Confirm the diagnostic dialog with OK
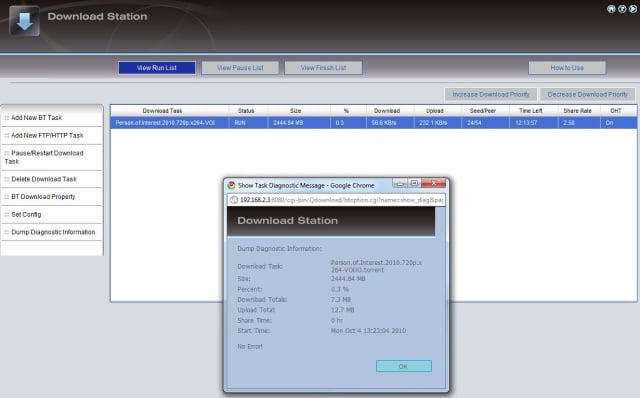Image resolution: width=640 pixels, height=398 pixels. pyautogui.click(x=404, y=366)
